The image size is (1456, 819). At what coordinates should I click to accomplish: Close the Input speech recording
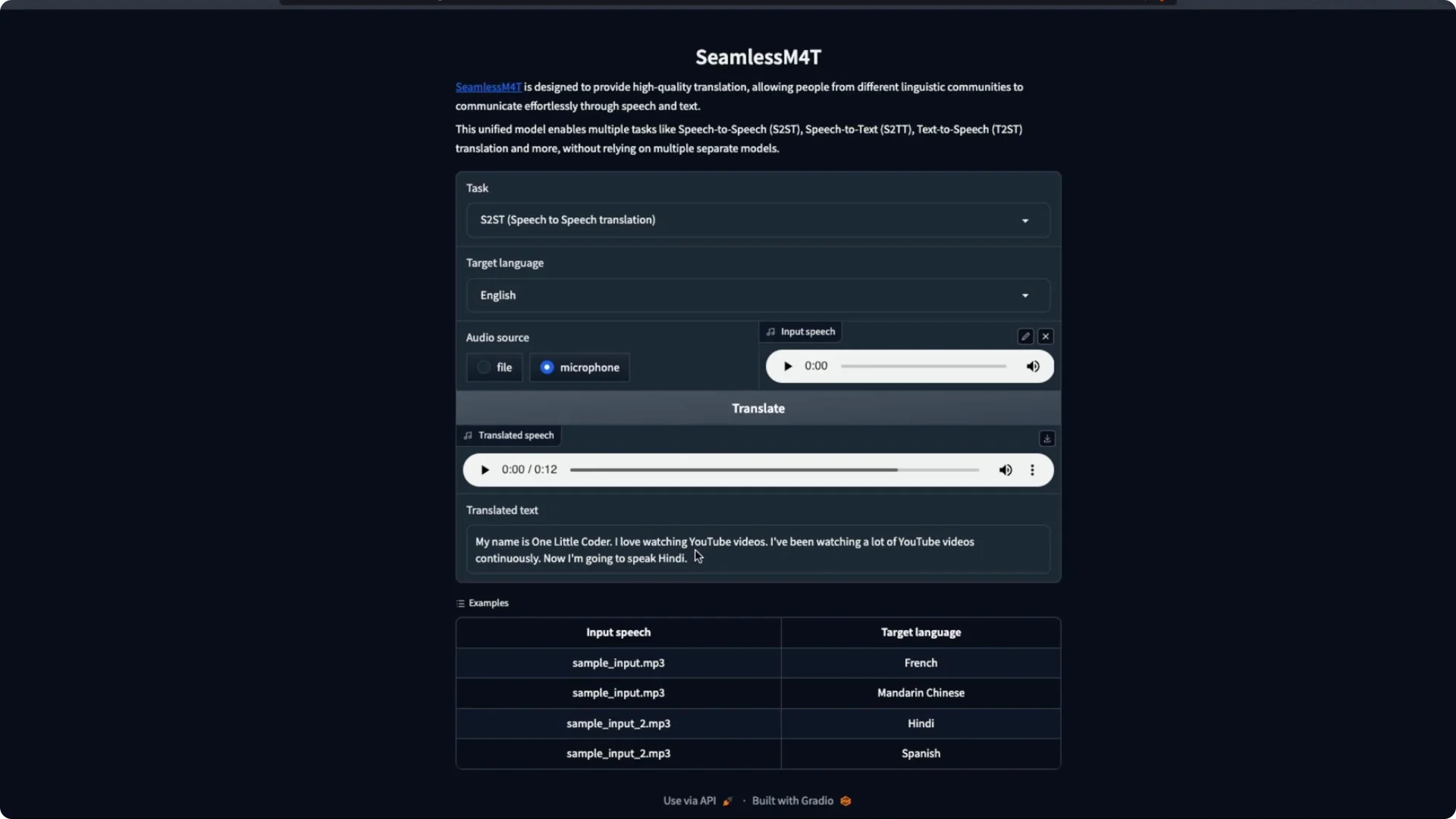click(1046, 336)
